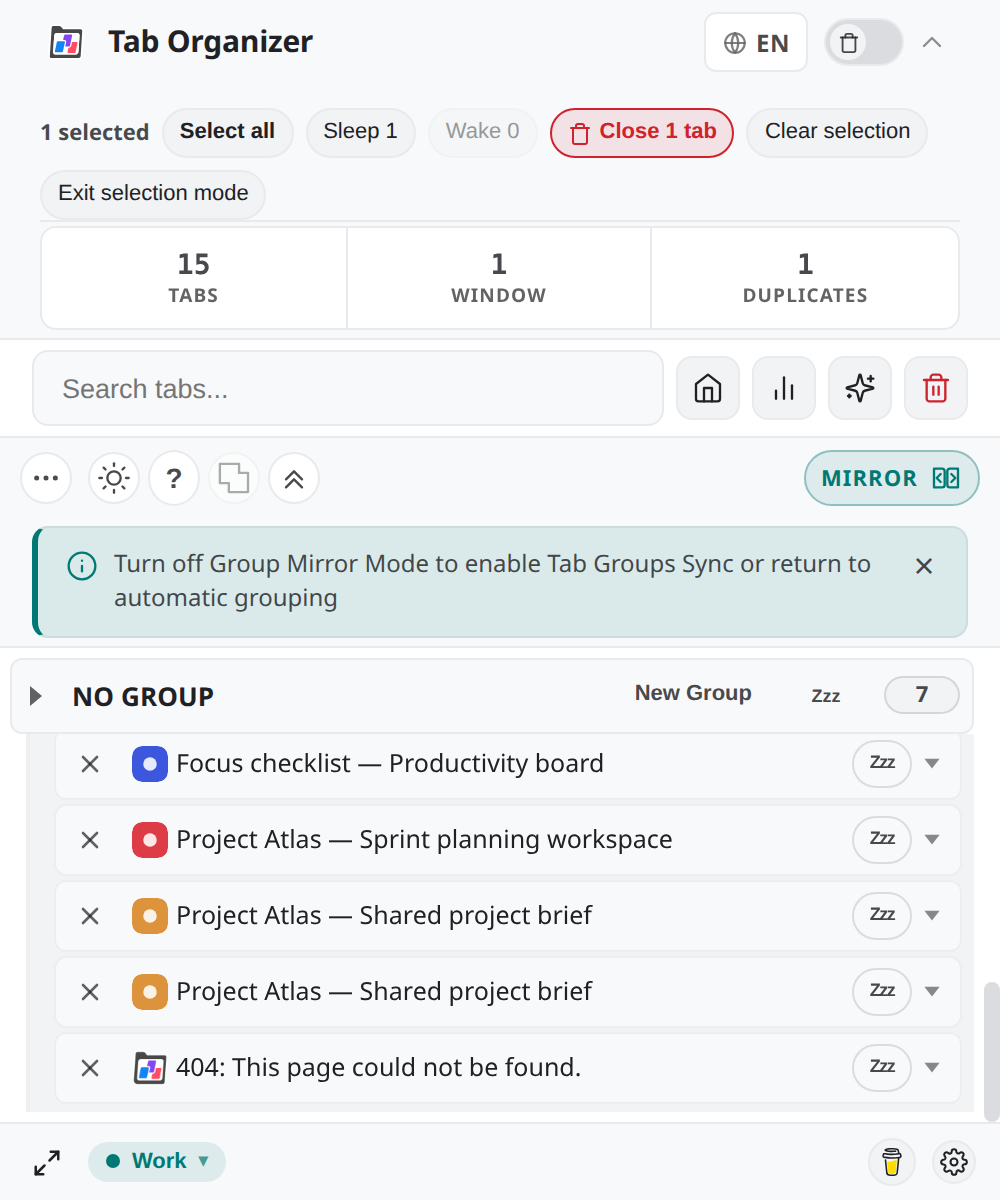Close the 404 page tab with its X
The height and width of the screenshot is (1200, 1000).
click(90, 1068)
